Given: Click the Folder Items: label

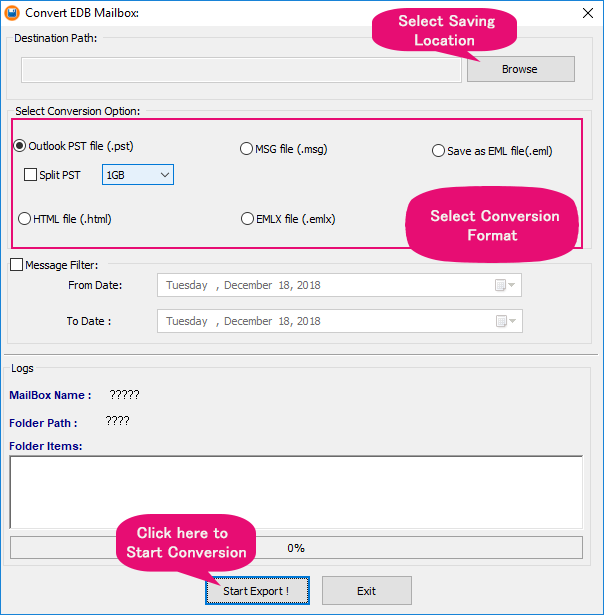Looking at the screenshot, I should pyautogui.click(x=45, y=446).
